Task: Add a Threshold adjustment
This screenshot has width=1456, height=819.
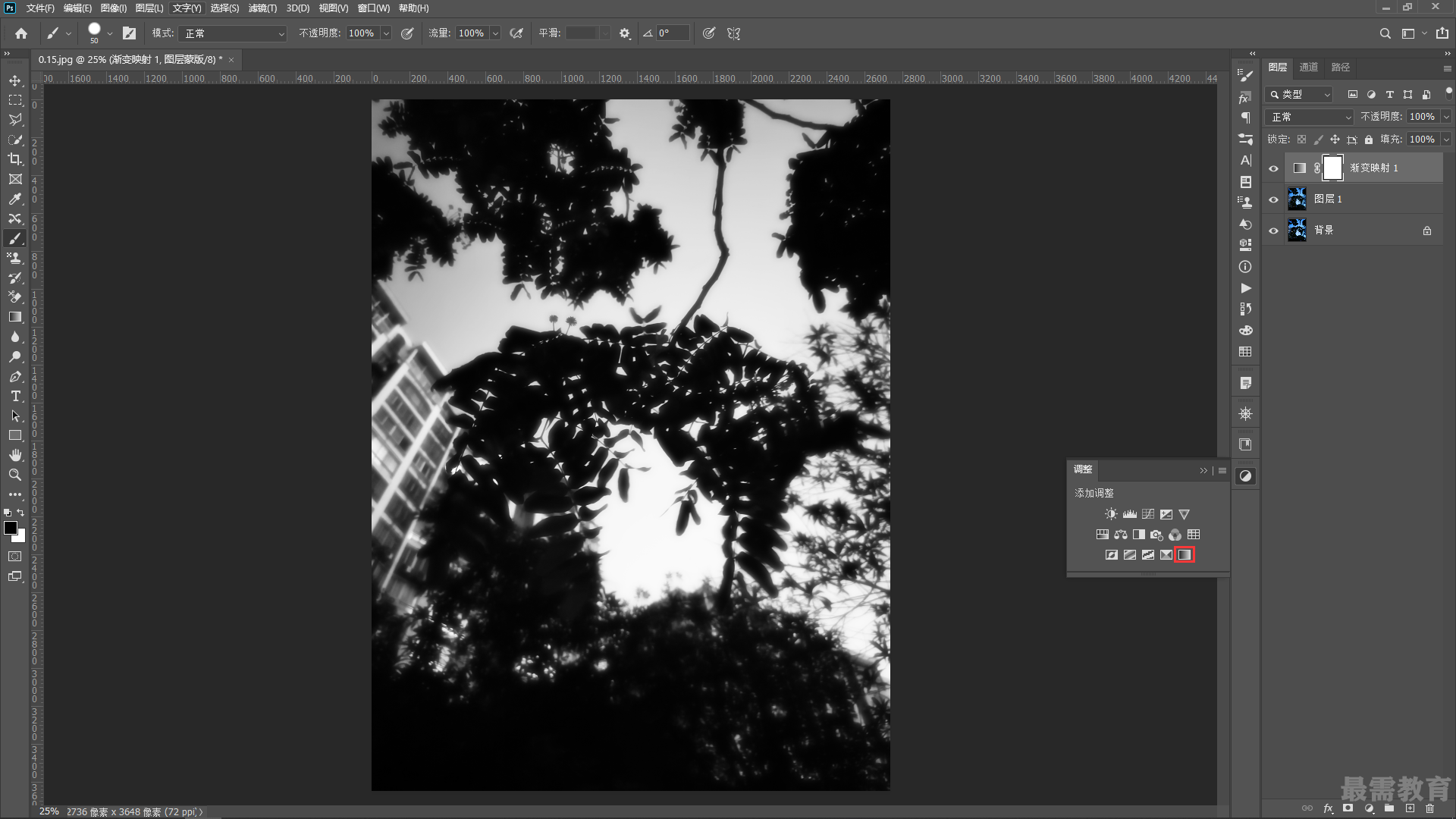Action: pos(1148,555)
